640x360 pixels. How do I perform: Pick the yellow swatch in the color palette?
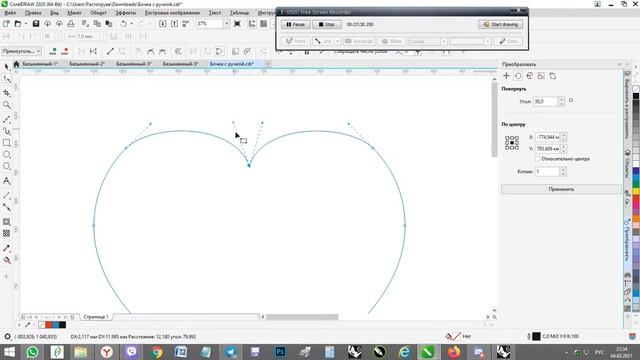point(636,191)
